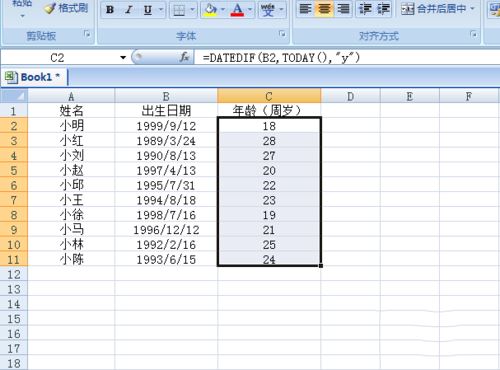Select the cell with 小林
This screenshot has width=500, height=370.
tap(71, 244)
